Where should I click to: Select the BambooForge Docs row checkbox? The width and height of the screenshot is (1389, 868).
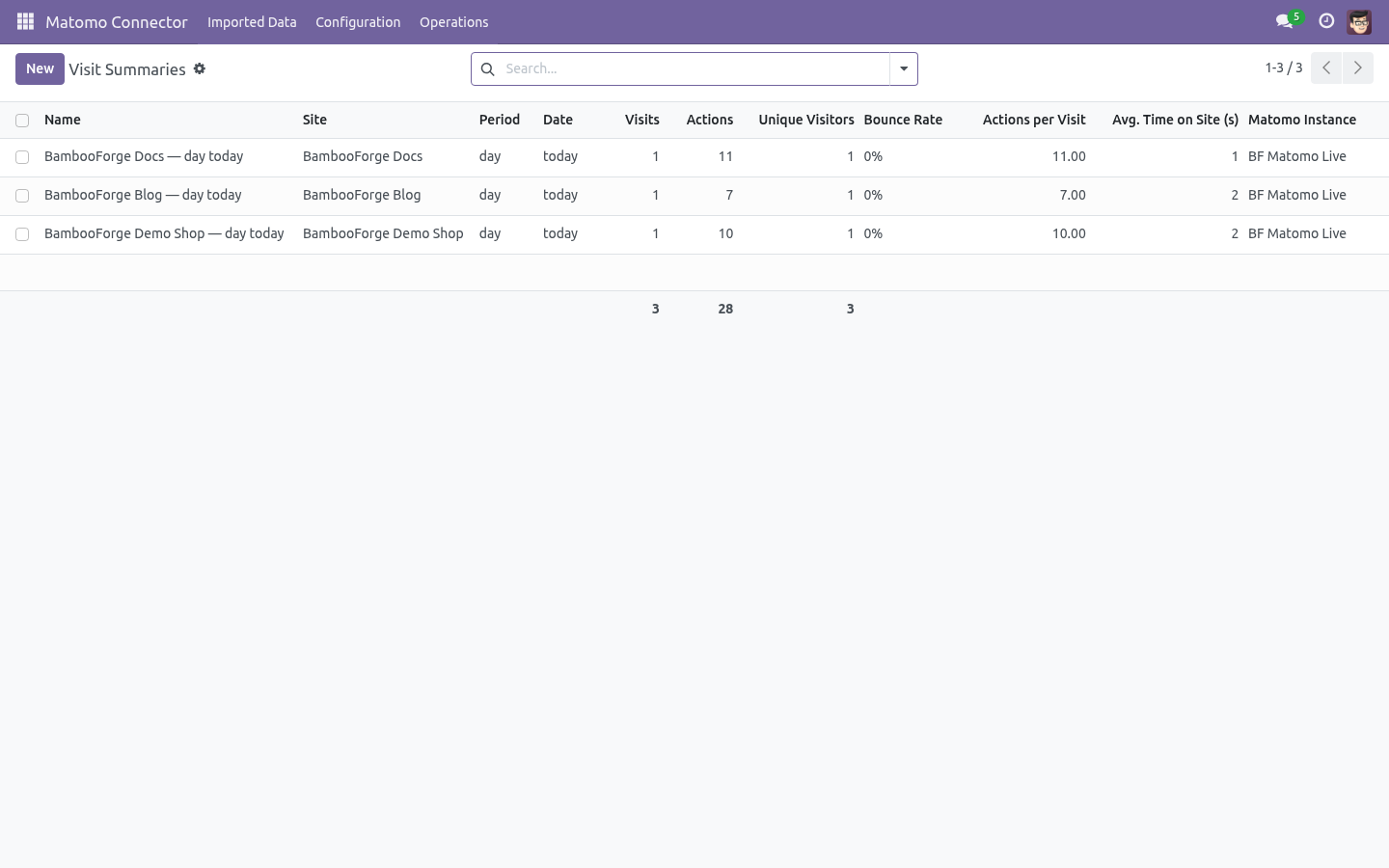click(x=22, y=157)
